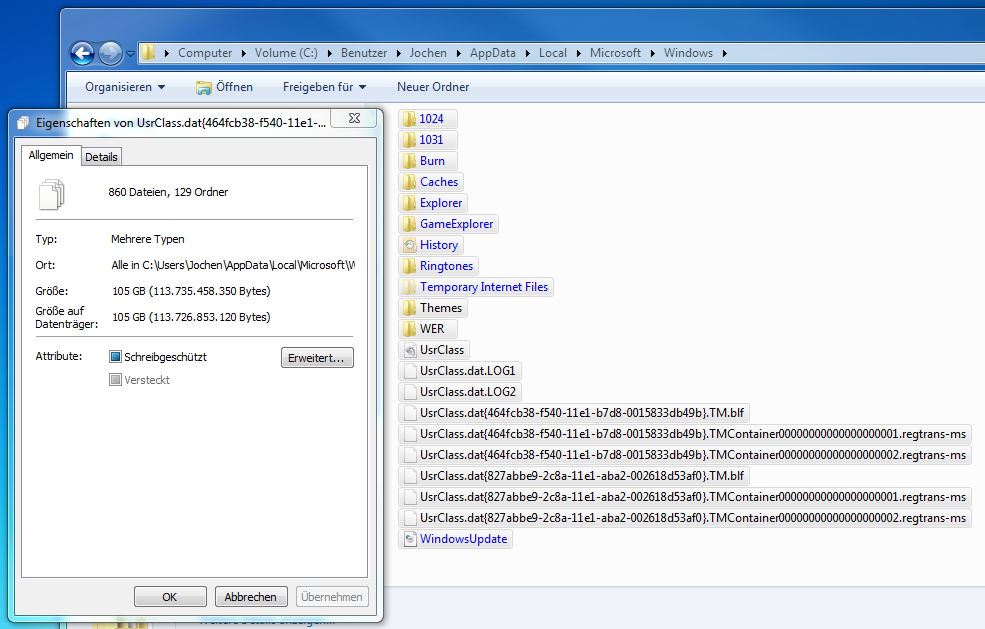Select file UsrClass.dat{464fcb38...}.TM.blf

pos(574,413)
